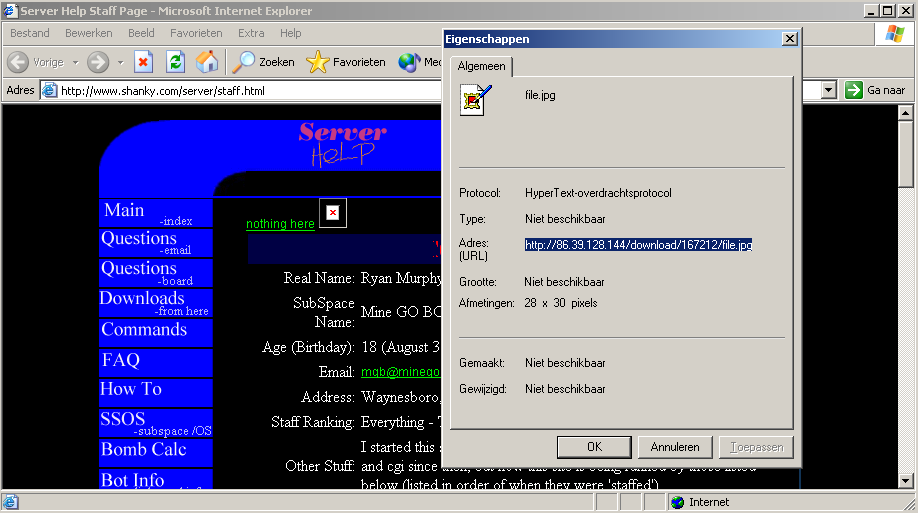Open the Vorige history dropdown arrow
918x513 pixels.
(76, 62)
